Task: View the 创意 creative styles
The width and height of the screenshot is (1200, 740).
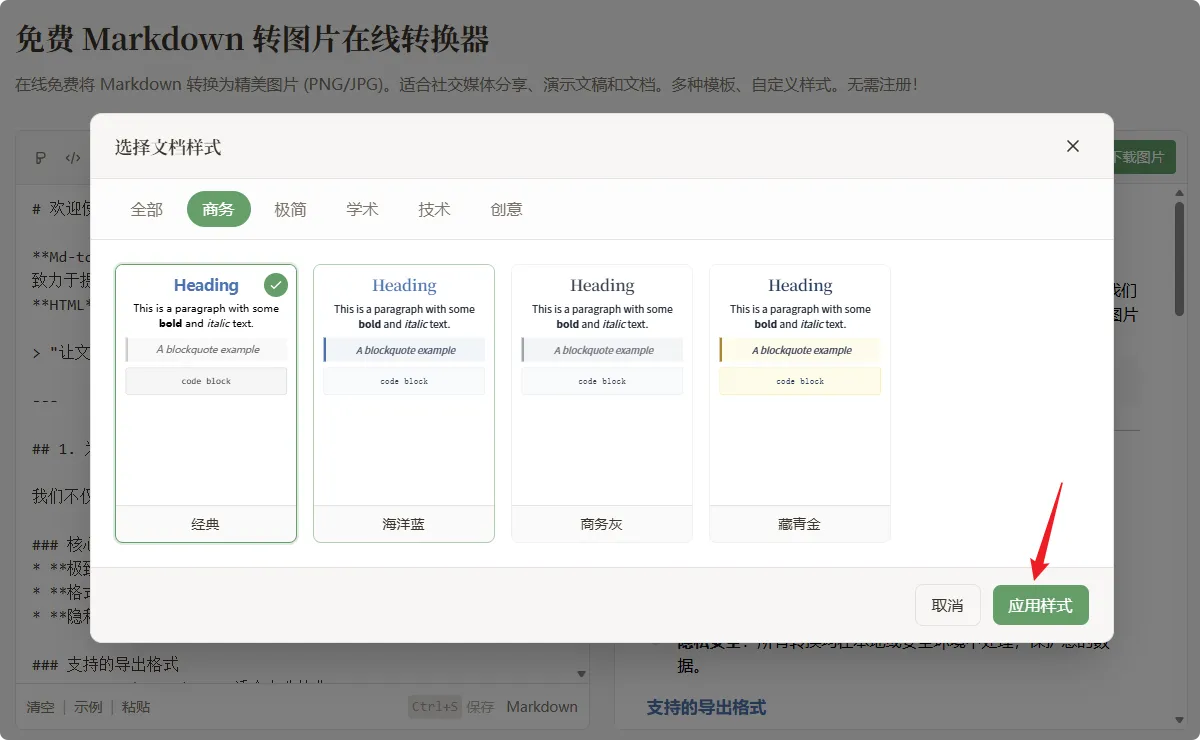Action: click(506, 209)
